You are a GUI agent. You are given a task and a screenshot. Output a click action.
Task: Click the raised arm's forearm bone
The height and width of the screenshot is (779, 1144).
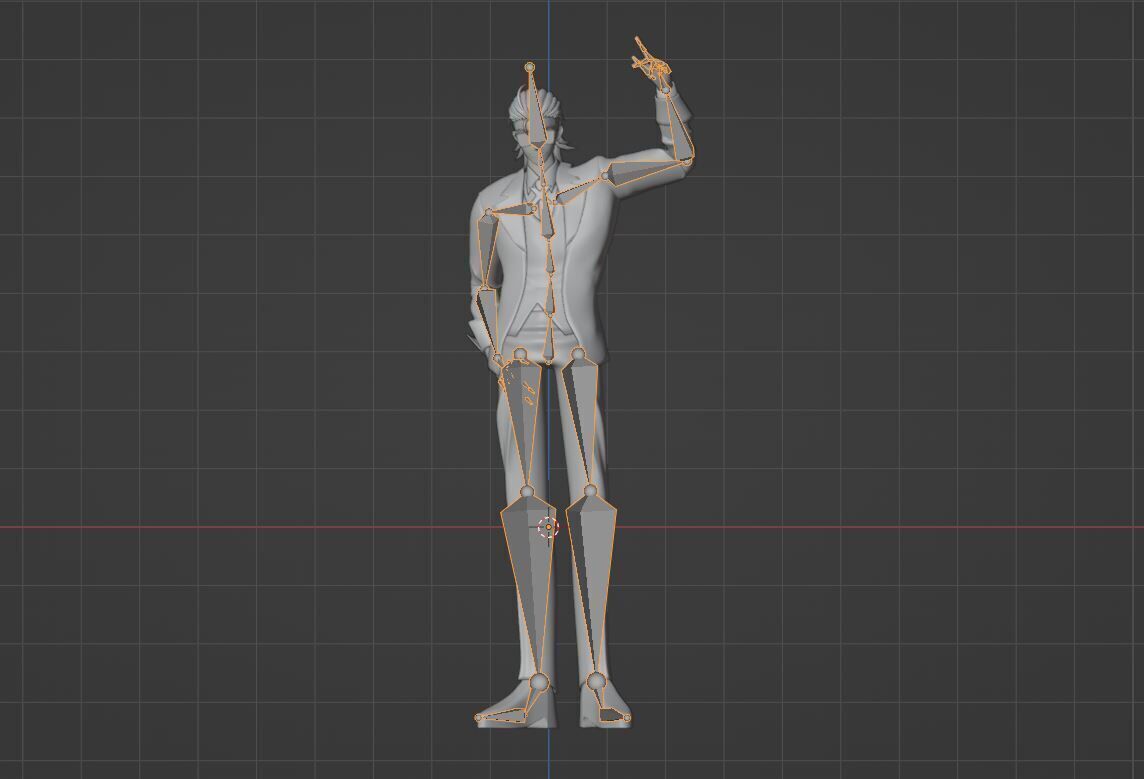(678, 124)
